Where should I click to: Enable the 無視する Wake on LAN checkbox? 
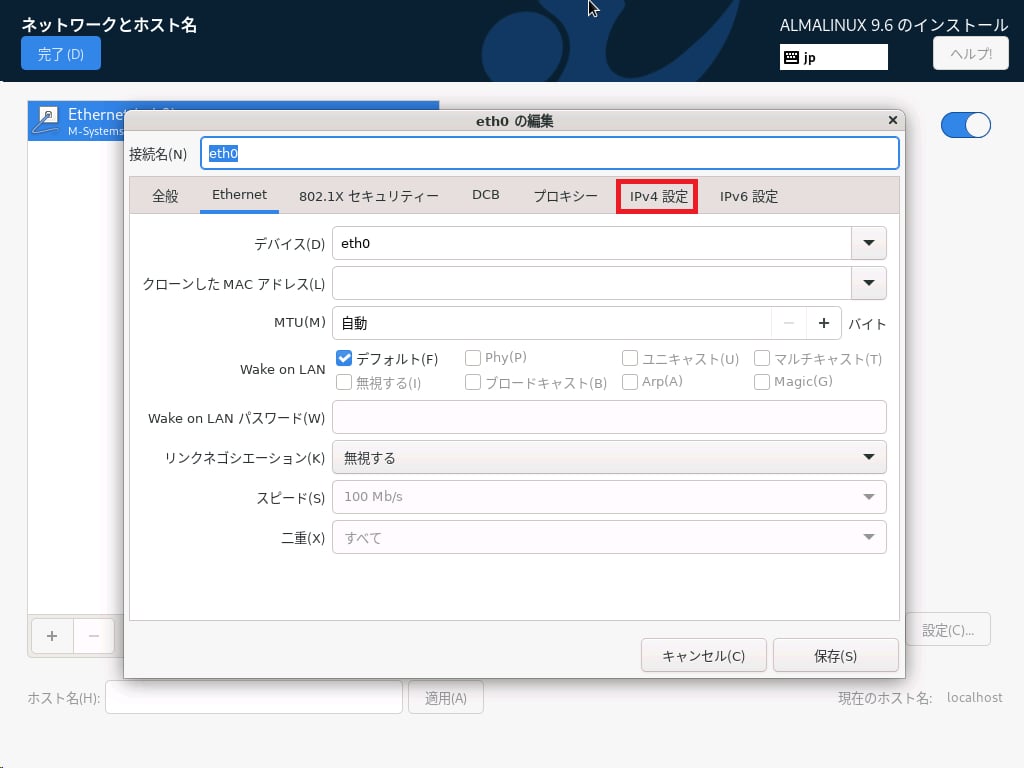click(344, 382)
